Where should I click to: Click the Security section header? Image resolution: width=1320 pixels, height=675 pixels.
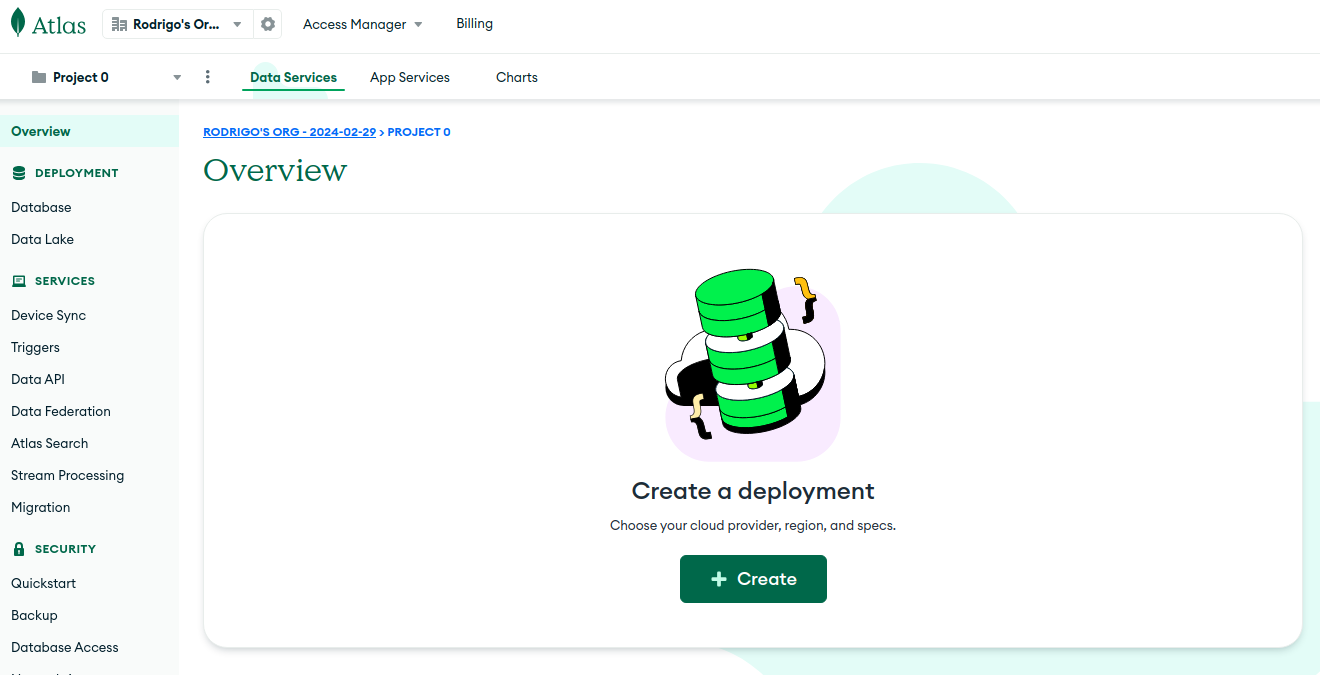point(65,549)
